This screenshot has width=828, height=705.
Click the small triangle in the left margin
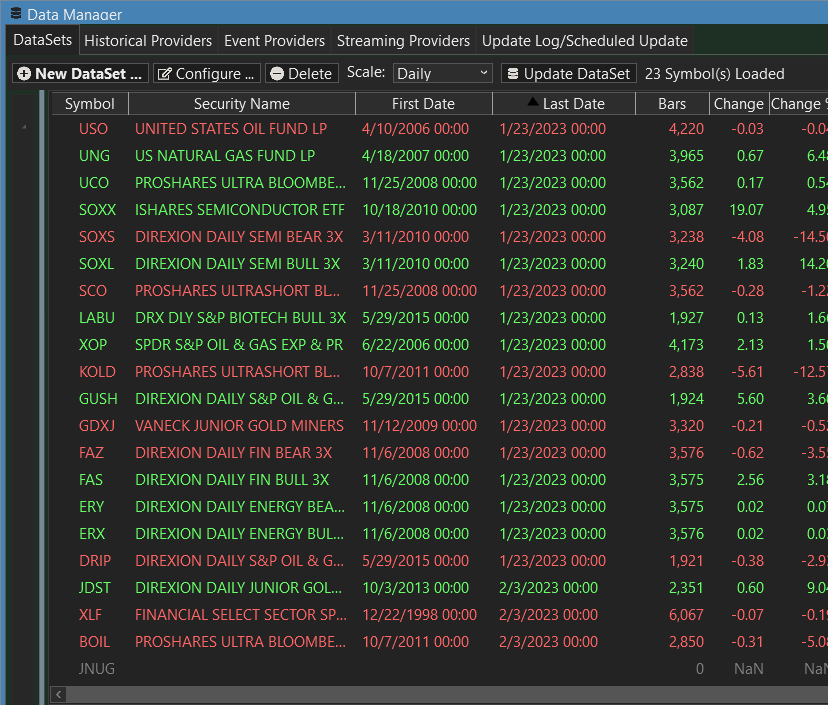(x=23, y=128)
